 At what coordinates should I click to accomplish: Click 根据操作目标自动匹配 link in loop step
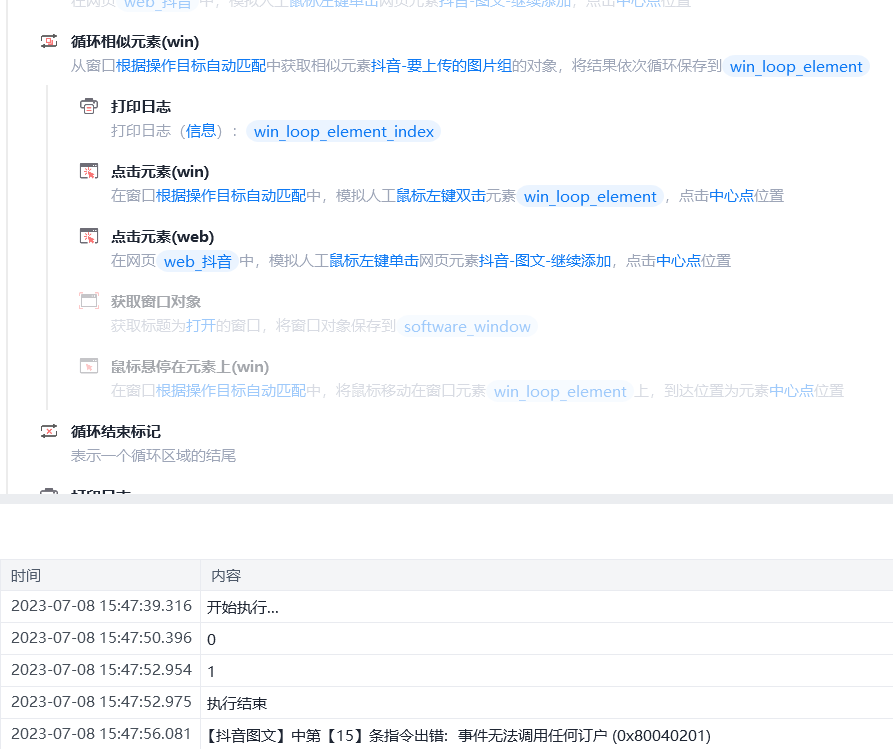tap(191, 66)
